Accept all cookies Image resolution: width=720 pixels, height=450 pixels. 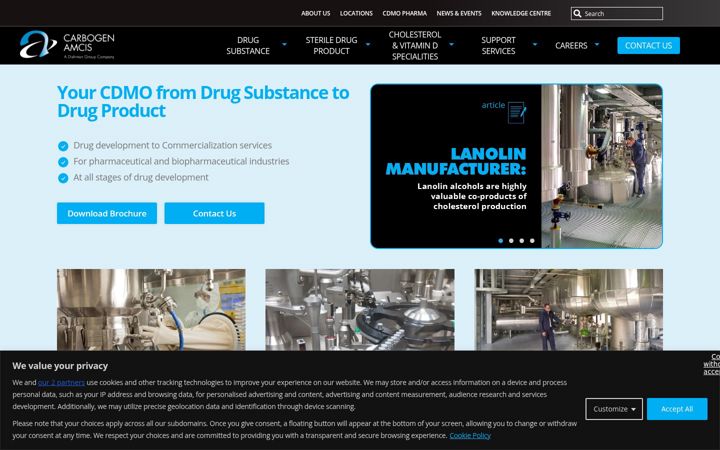pos(677,409)
